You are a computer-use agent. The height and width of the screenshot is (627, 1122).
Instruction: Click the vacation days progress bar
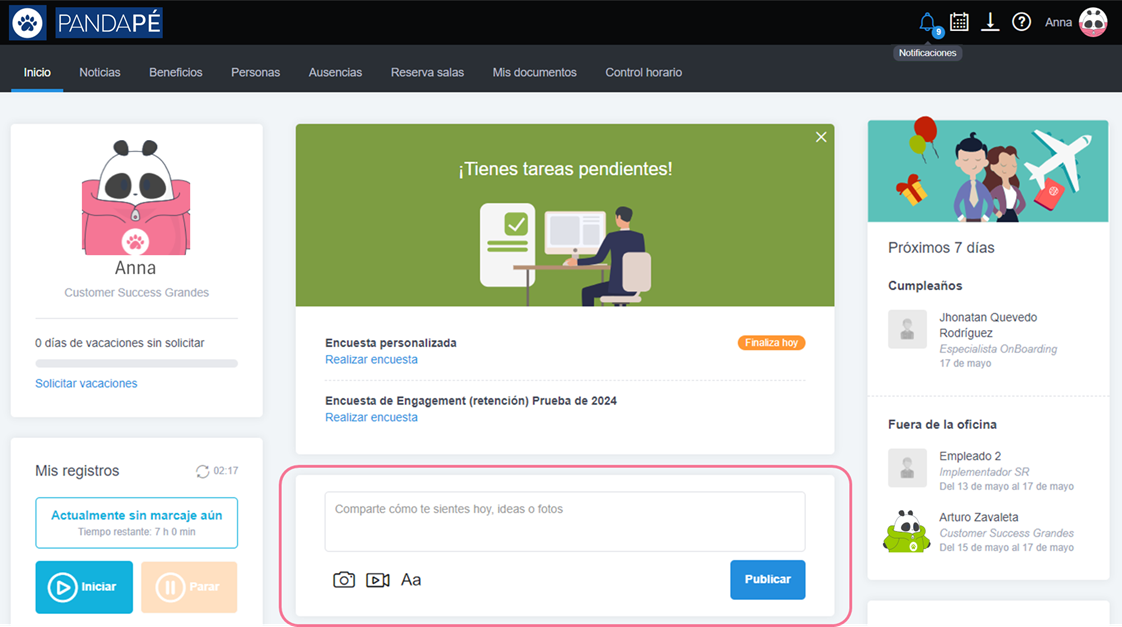click(x=136, y=364)
